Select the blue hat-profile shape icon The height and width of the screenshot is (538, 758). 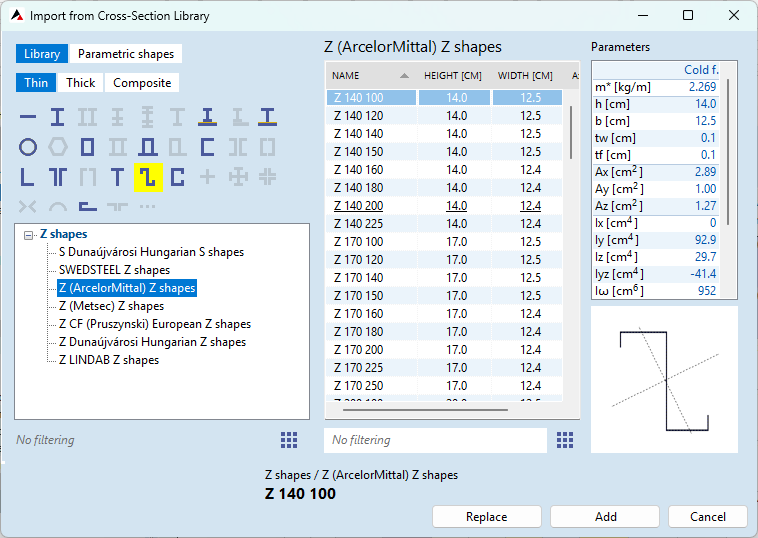pos(147,147)
